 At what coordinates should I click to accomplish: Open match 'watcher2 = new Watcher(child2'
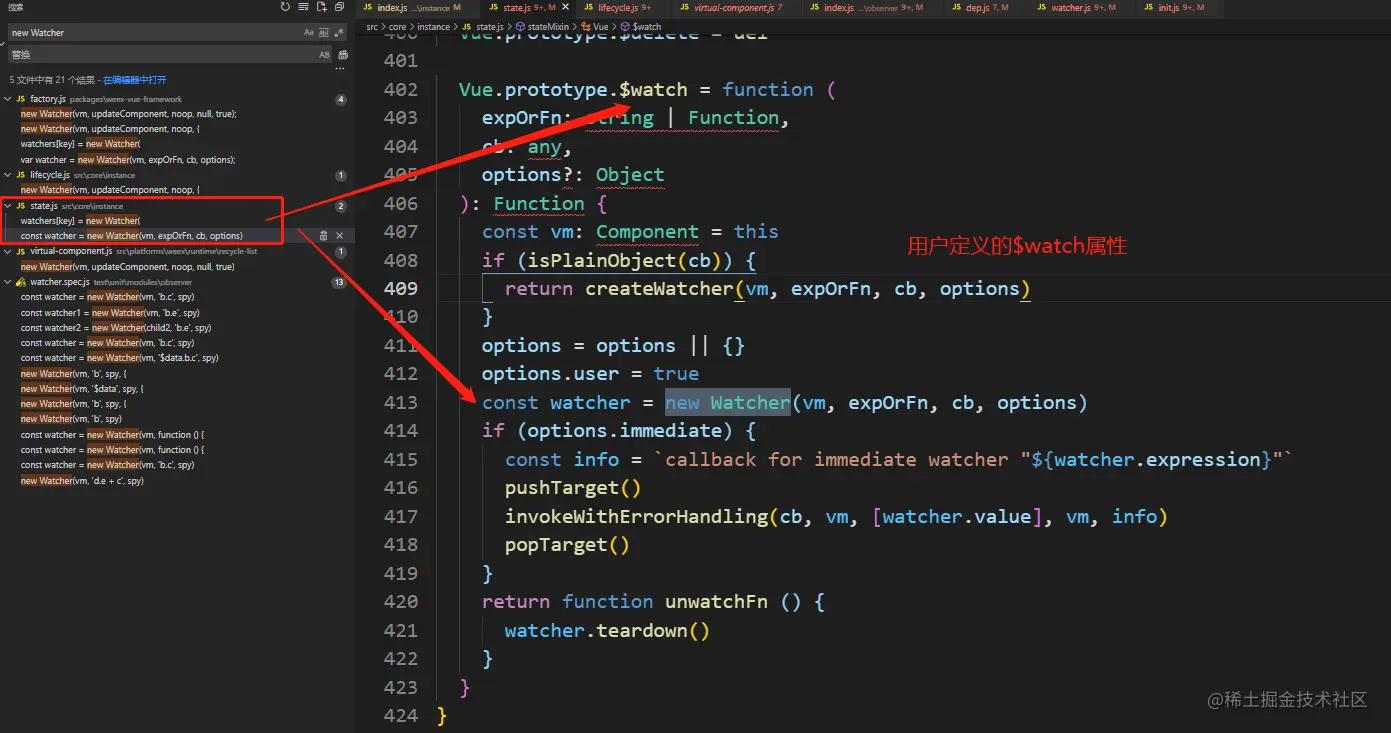pyautogui.click(x=116, y=328)
